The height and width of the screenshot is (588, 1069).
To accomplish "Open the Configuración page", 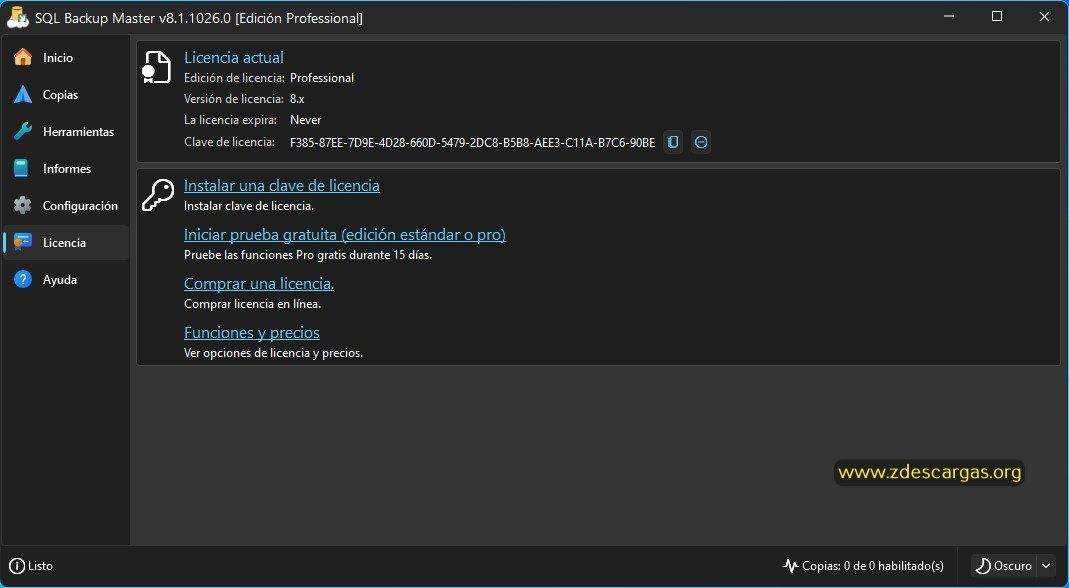I will click(x=66, y=205).
